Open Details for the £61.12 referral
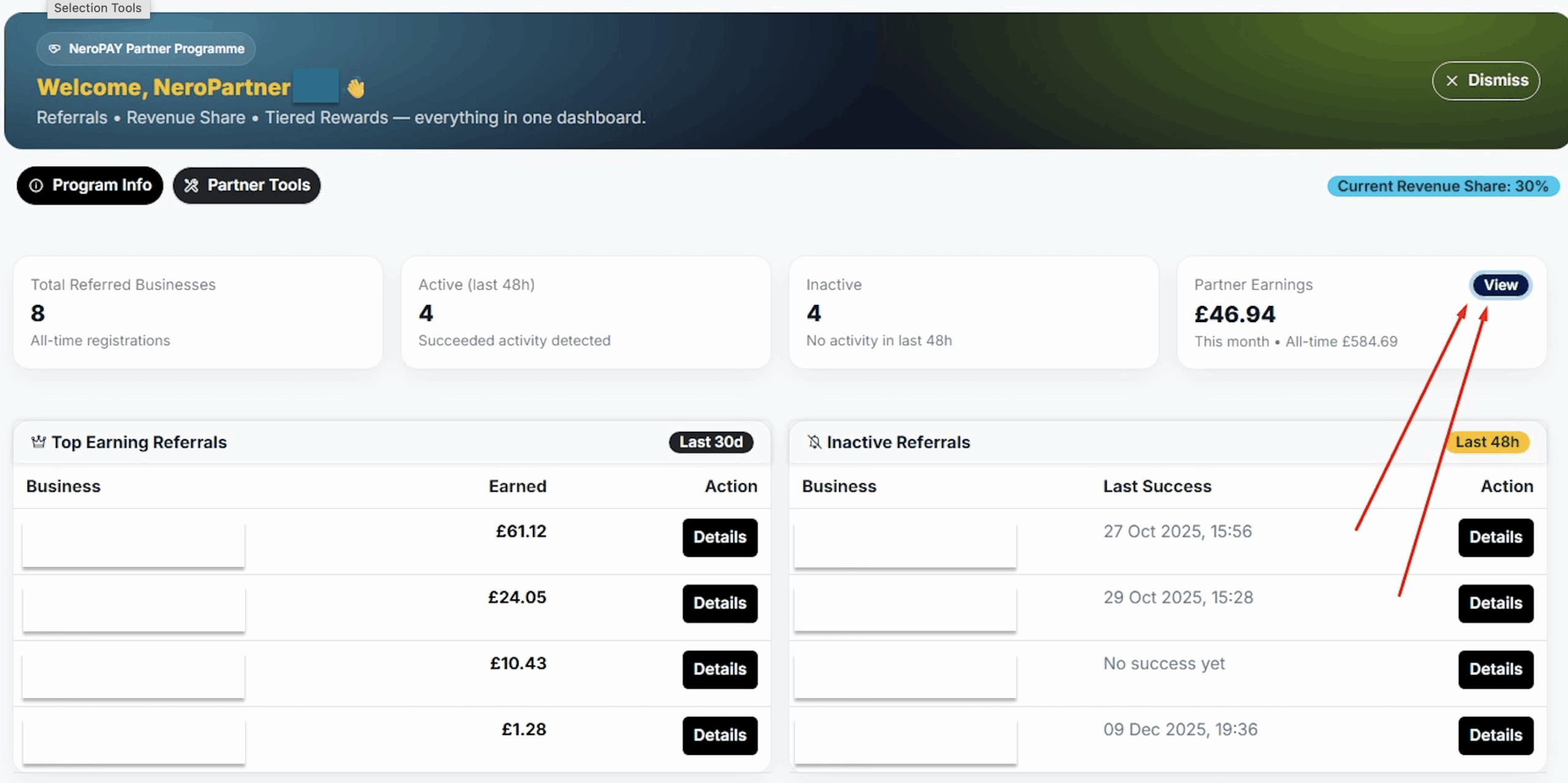 tap(720, 538)
